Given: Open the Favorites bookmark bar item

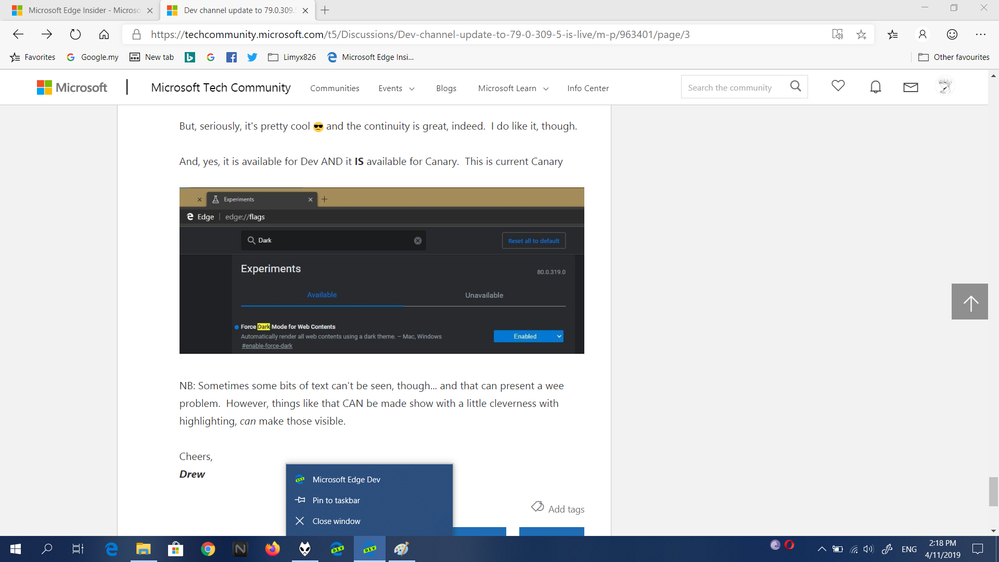Looking at the screenshot, I should [x=32, y=57].
